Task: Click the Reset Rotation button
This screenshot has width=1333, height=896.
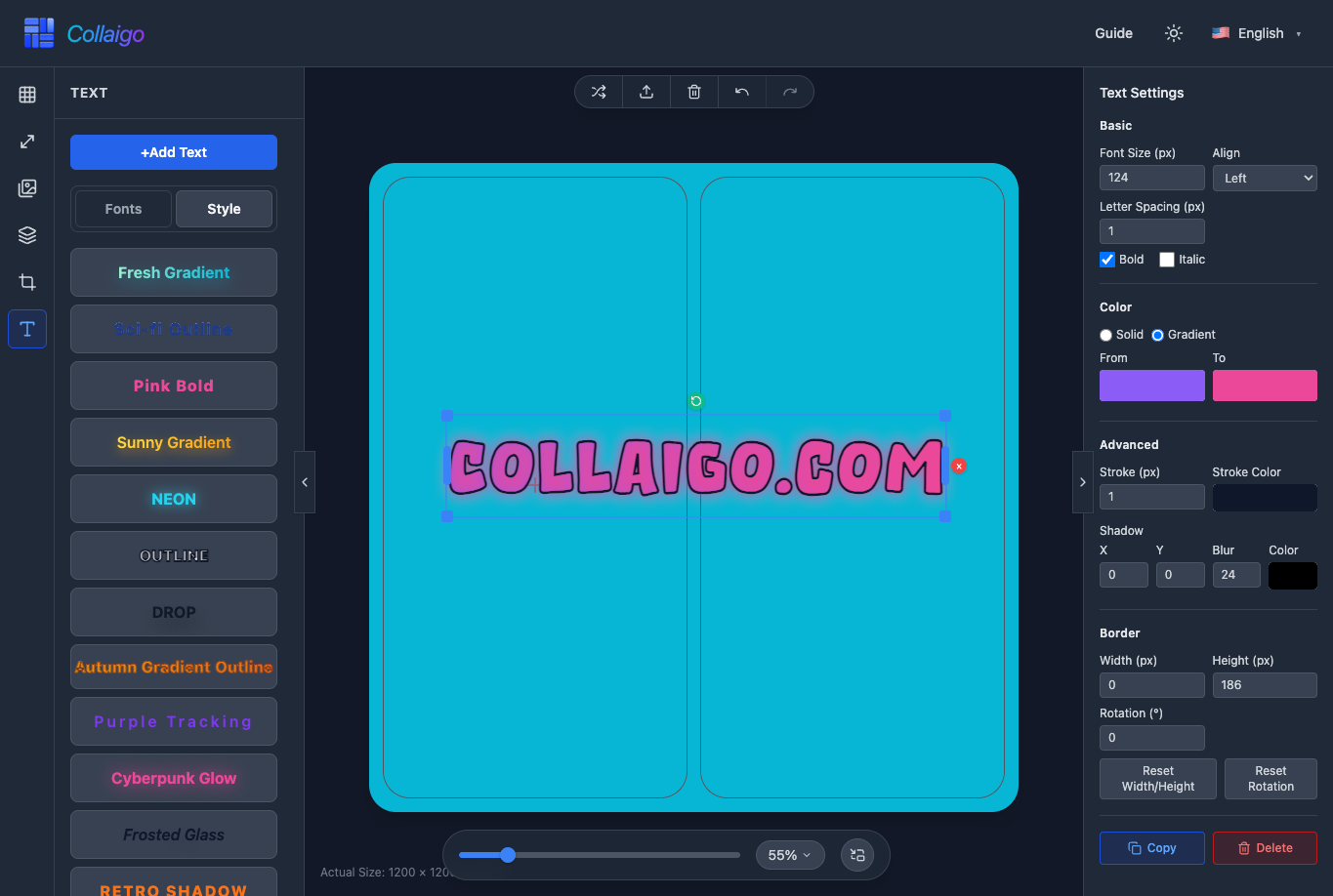Action: (1271, 779)
